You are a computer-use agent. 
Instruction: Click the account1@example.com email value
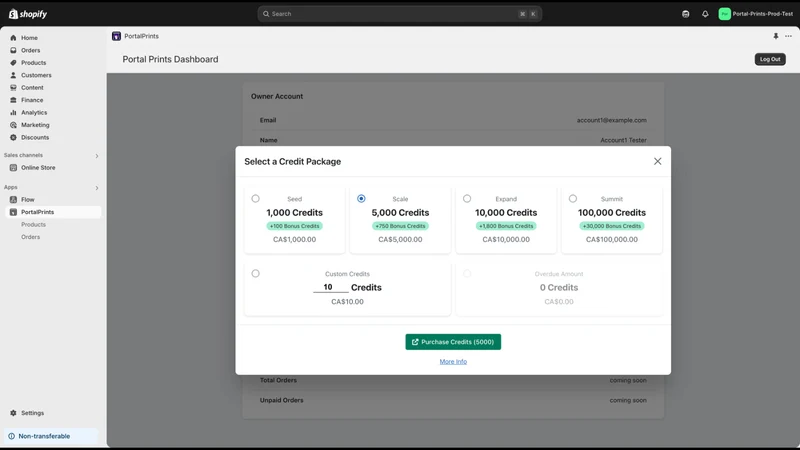click(612, 120)
